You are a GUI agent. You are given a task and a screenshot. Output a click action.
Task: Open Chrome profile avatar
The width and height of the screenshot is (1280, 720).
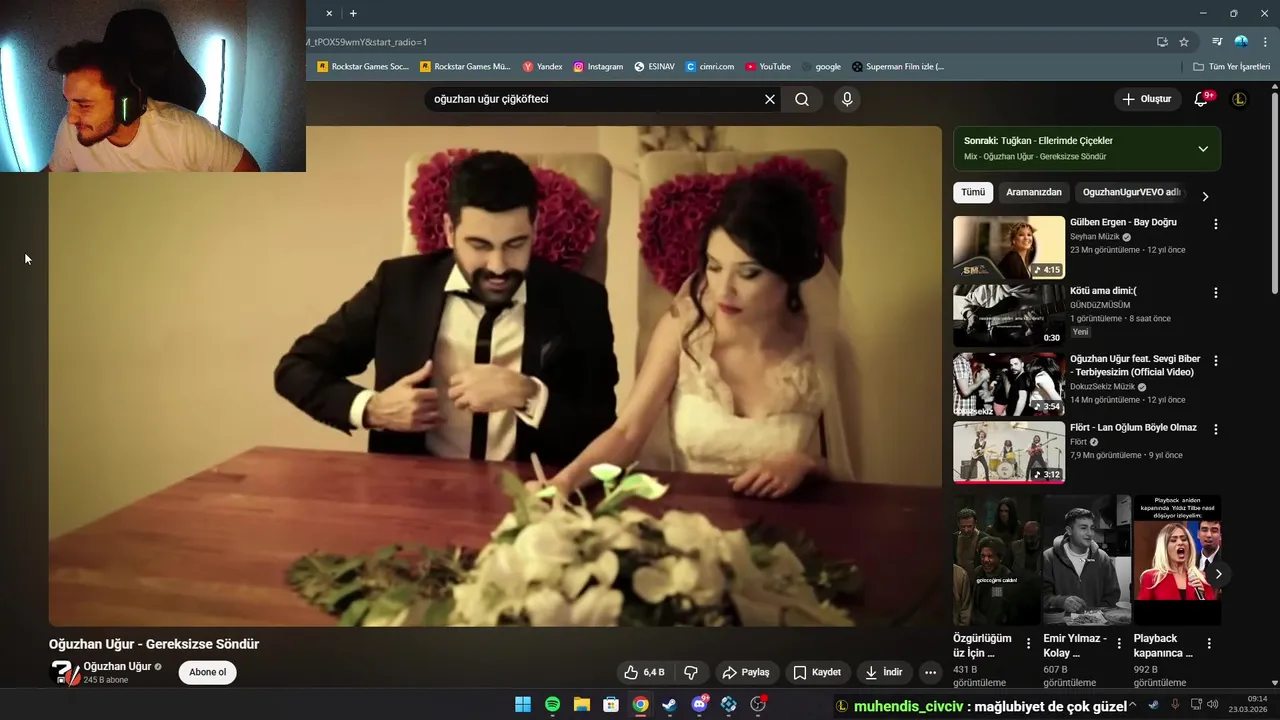click(x=1241, y=42)
